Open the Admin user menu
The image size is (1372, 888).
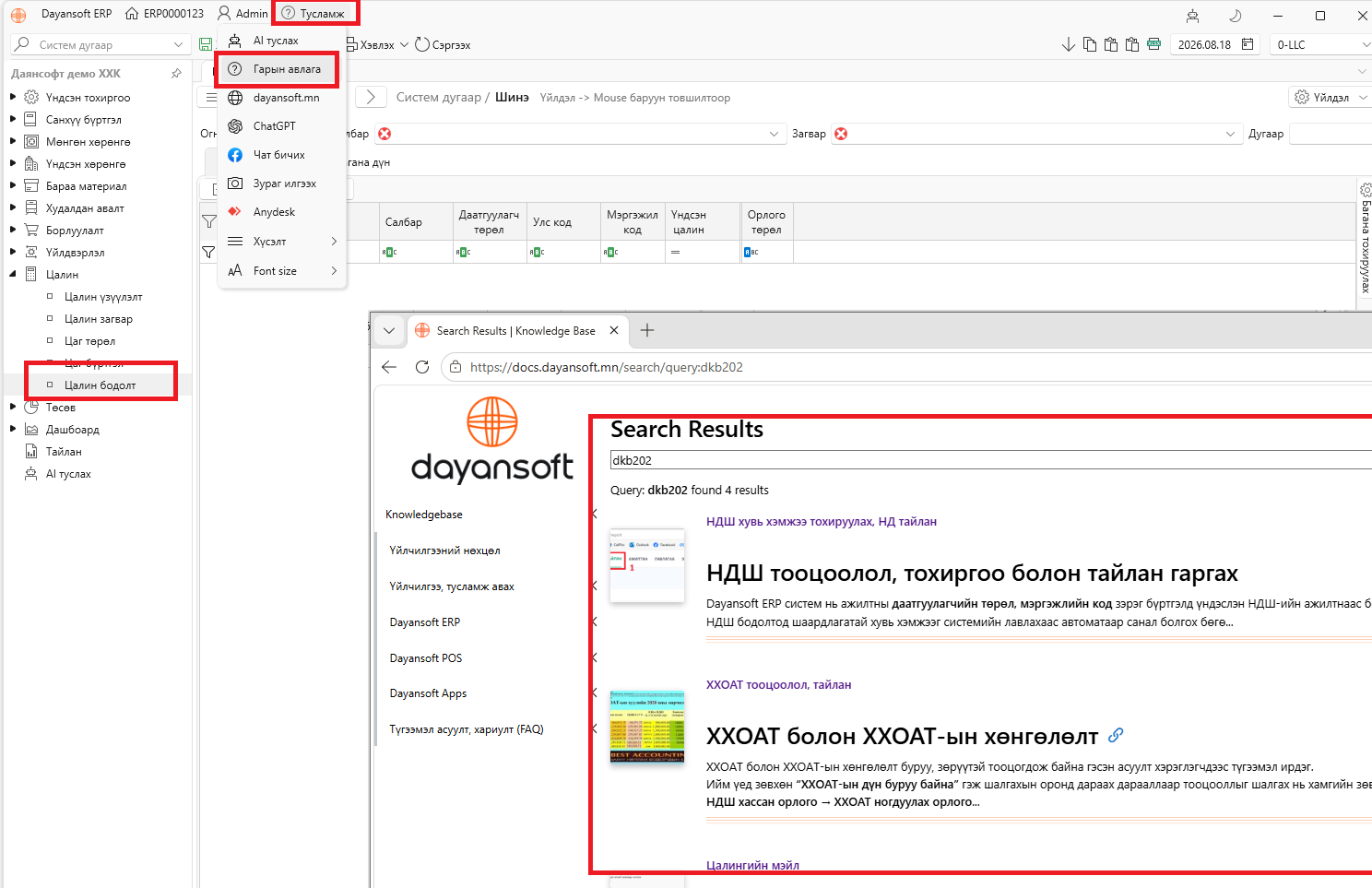(242, 14)
